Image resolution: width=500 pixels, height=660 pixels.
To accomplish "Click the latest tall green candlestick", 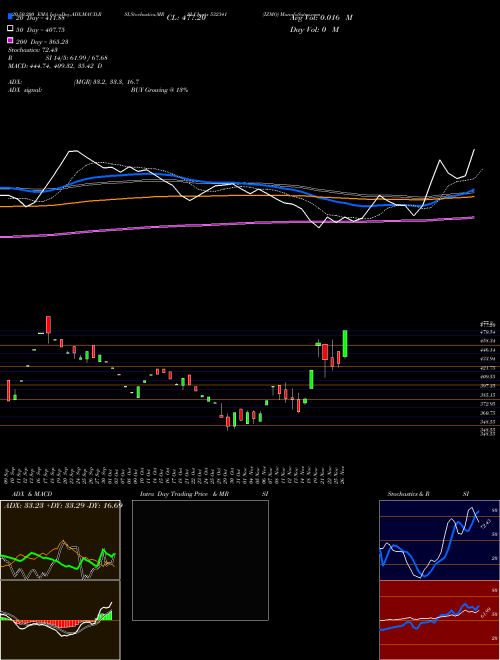I will (x=345, y=343).
